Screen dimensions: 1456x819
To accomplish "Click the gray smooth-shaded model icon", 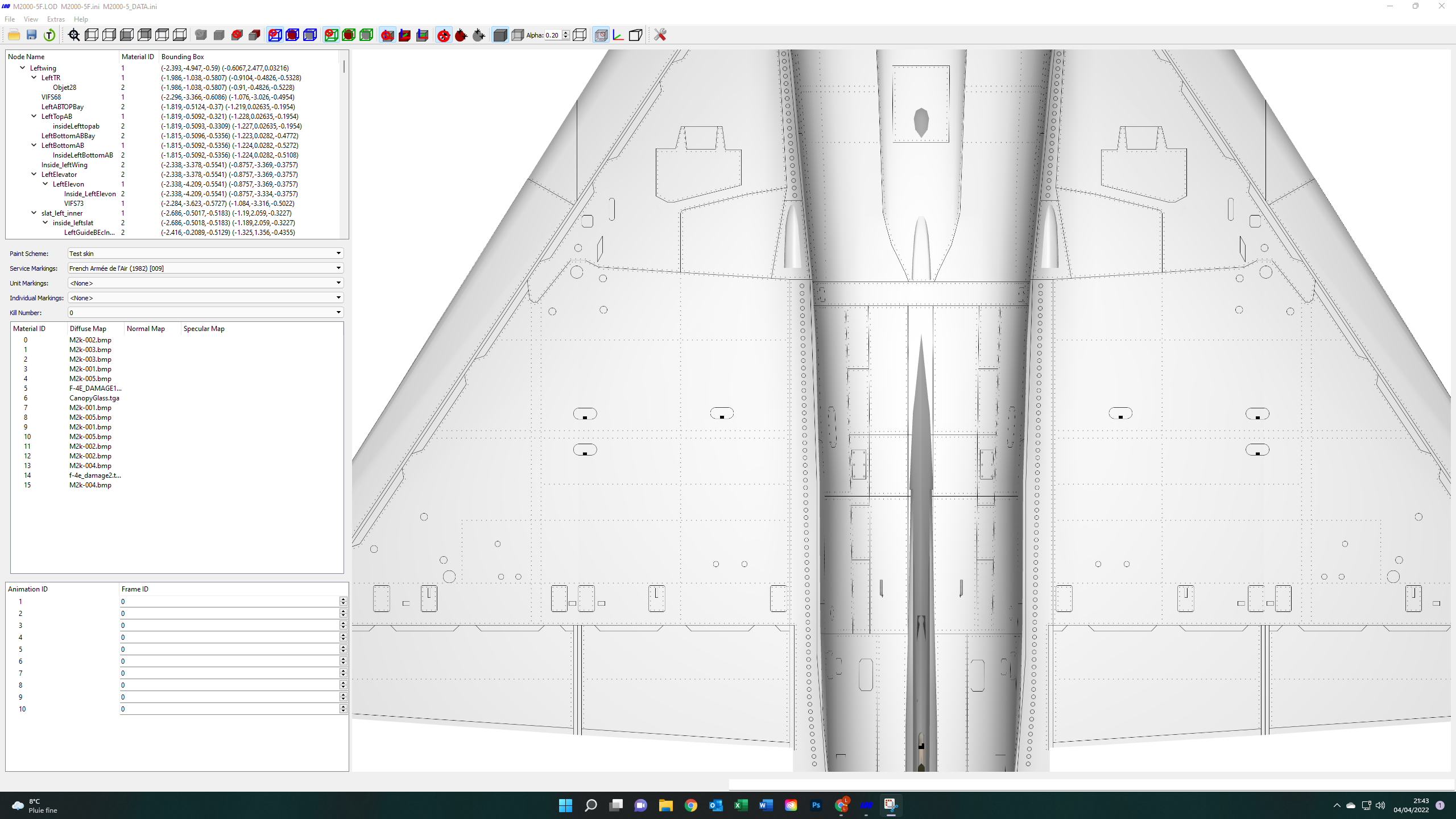I will [x=201, y=35].
